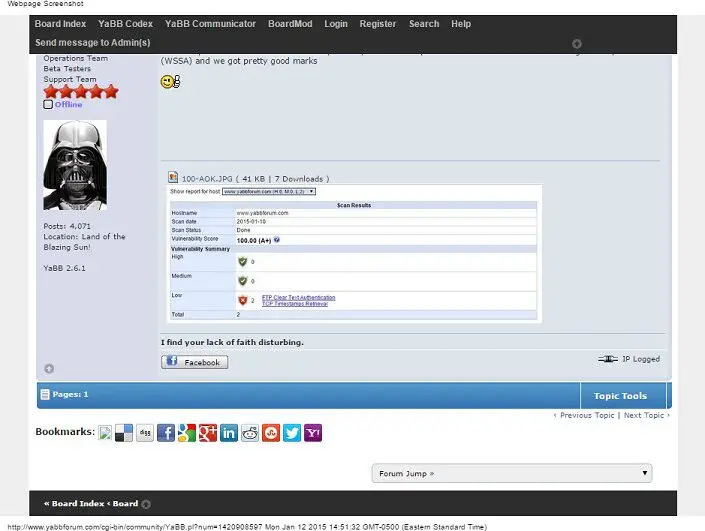Click the thumbs-up smiley
Screen dimensions: 705x531
pyautogui.click(x=170, y=81)
